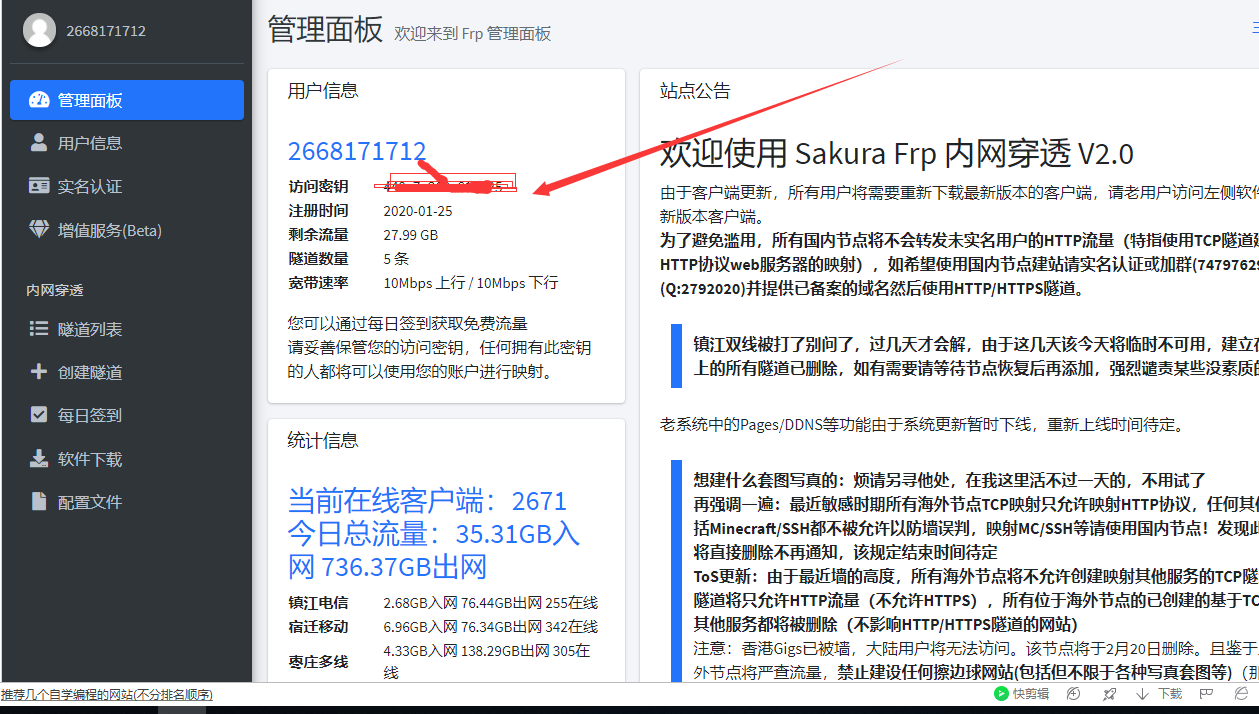Click the dashboard gauge icon in sidebar

point(39,100)
